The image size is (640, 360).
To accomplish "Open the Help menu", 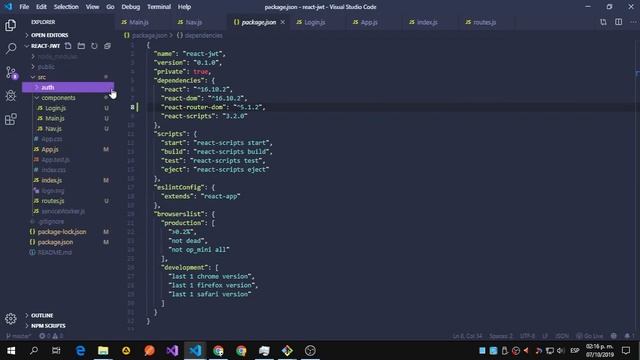I will pyautogui.click(x=184, y=7).
